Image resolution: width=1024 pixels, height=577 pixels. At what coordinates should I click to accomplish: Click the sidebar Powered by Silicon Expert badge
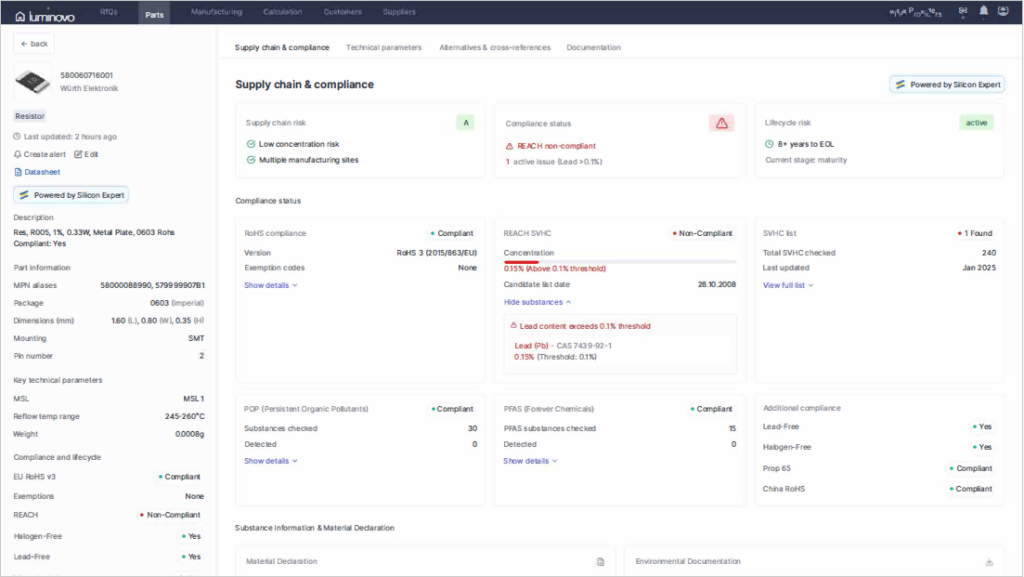(71, 195)
